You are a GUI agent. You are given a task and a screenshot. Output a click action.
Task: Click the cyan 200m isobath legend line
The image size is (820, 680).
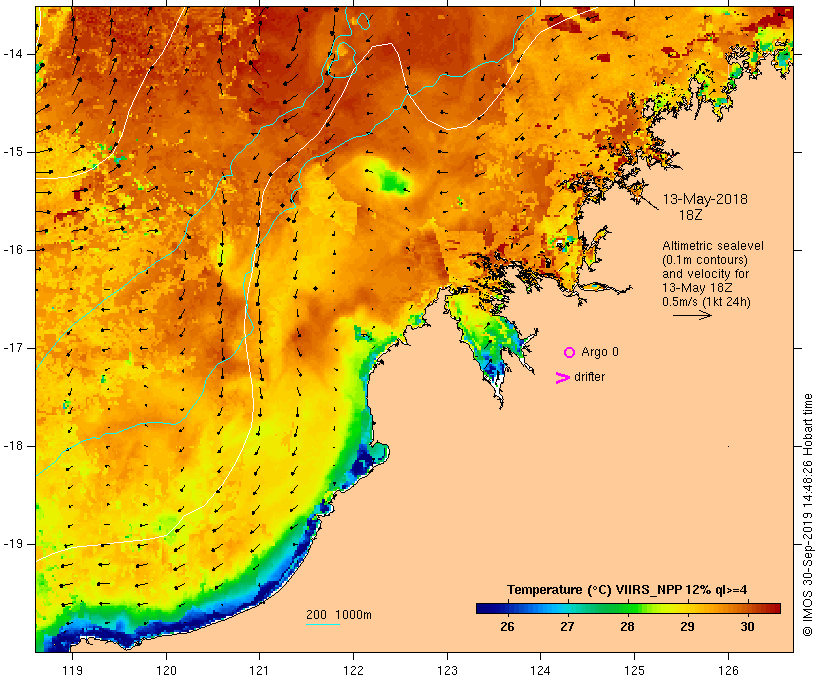[x=323, y=624]
